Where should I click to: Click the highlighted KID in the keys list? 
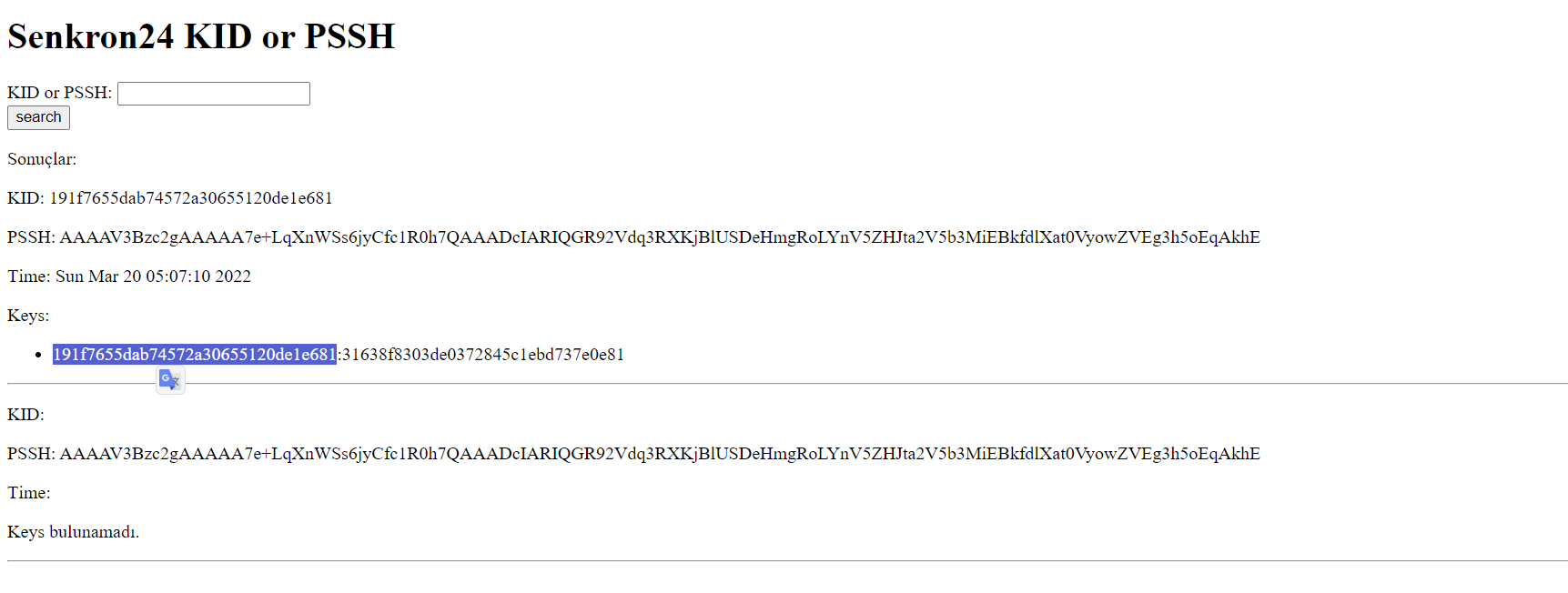point(195,355)
